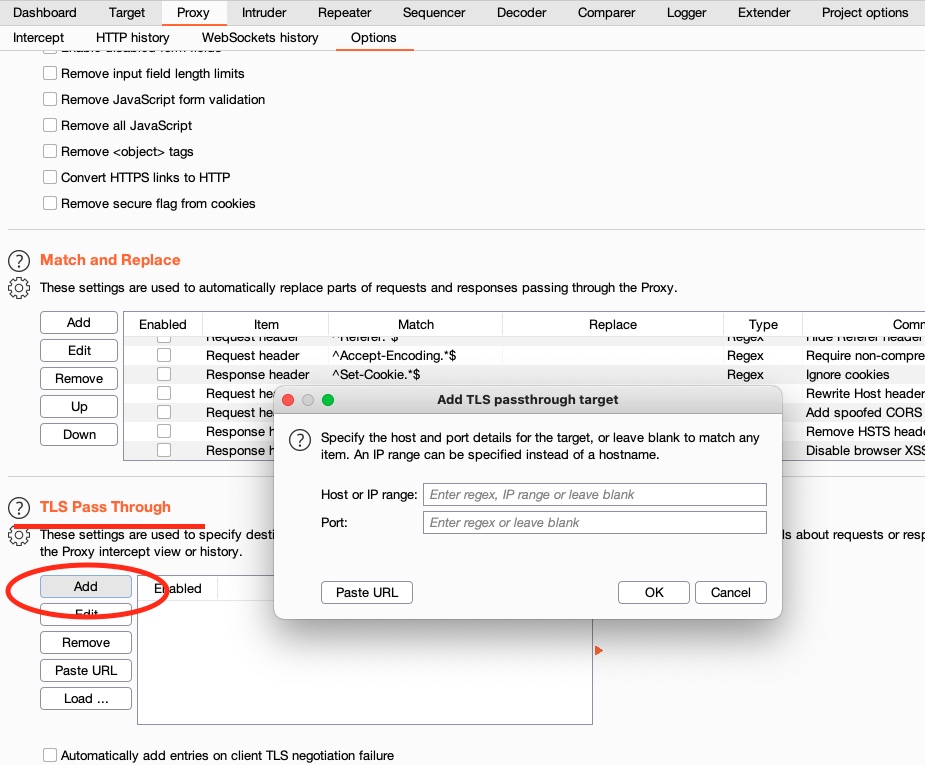Click Remove in Match and Replace
Screen dimensions: 925x765
pyautogui.click(x=79, y=378)
